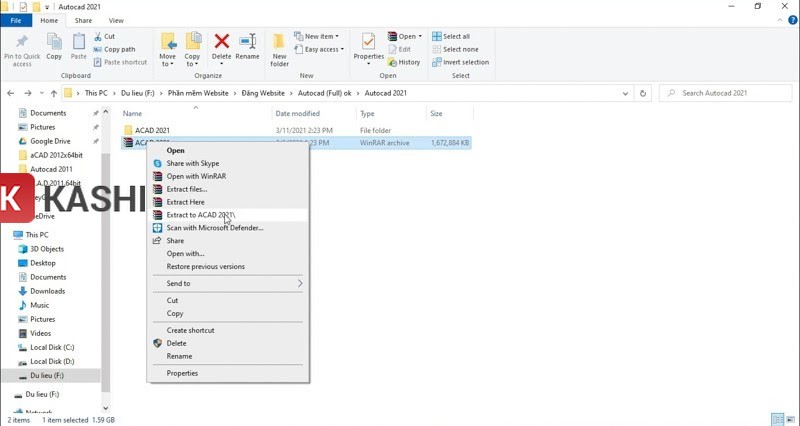Switch to large thumbnails view in status bar
This screenshot has height=426, width=800.
pos(790,420)
